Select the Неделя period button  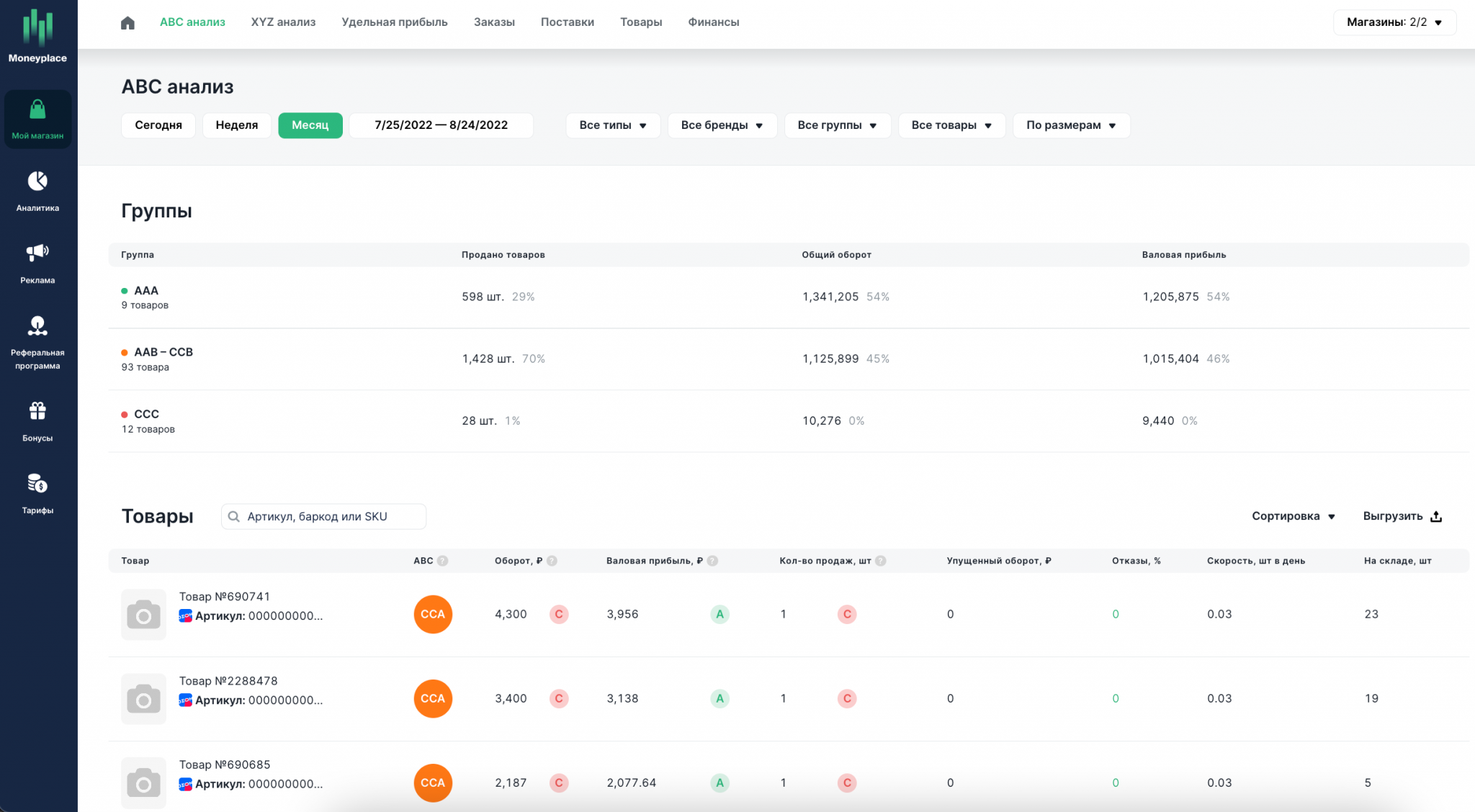(237, 125)
